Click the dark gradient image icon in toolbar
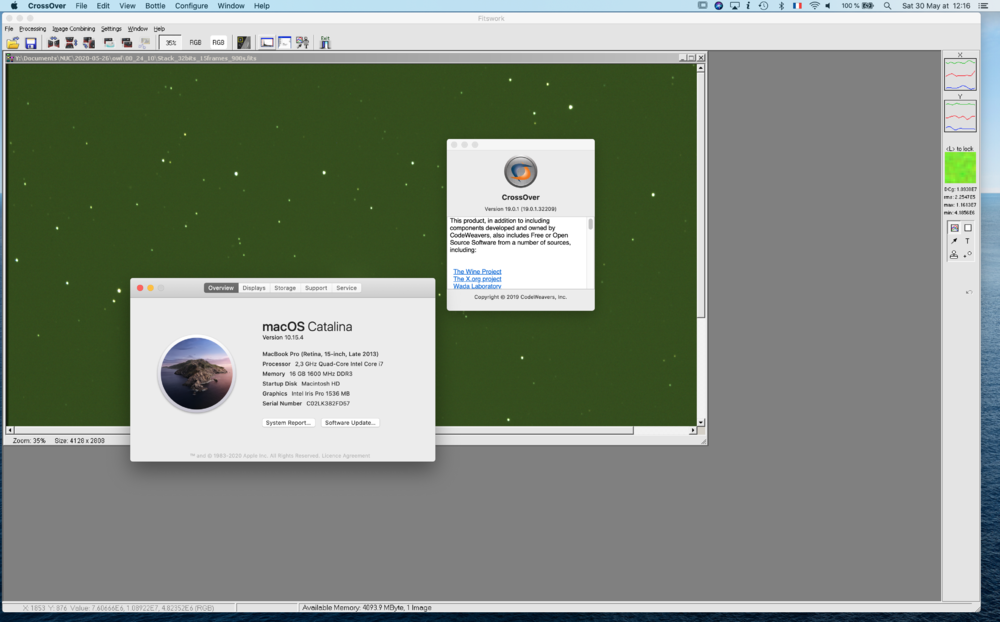Viewport: 1000px width, 622px height. (x=244, y=43)
